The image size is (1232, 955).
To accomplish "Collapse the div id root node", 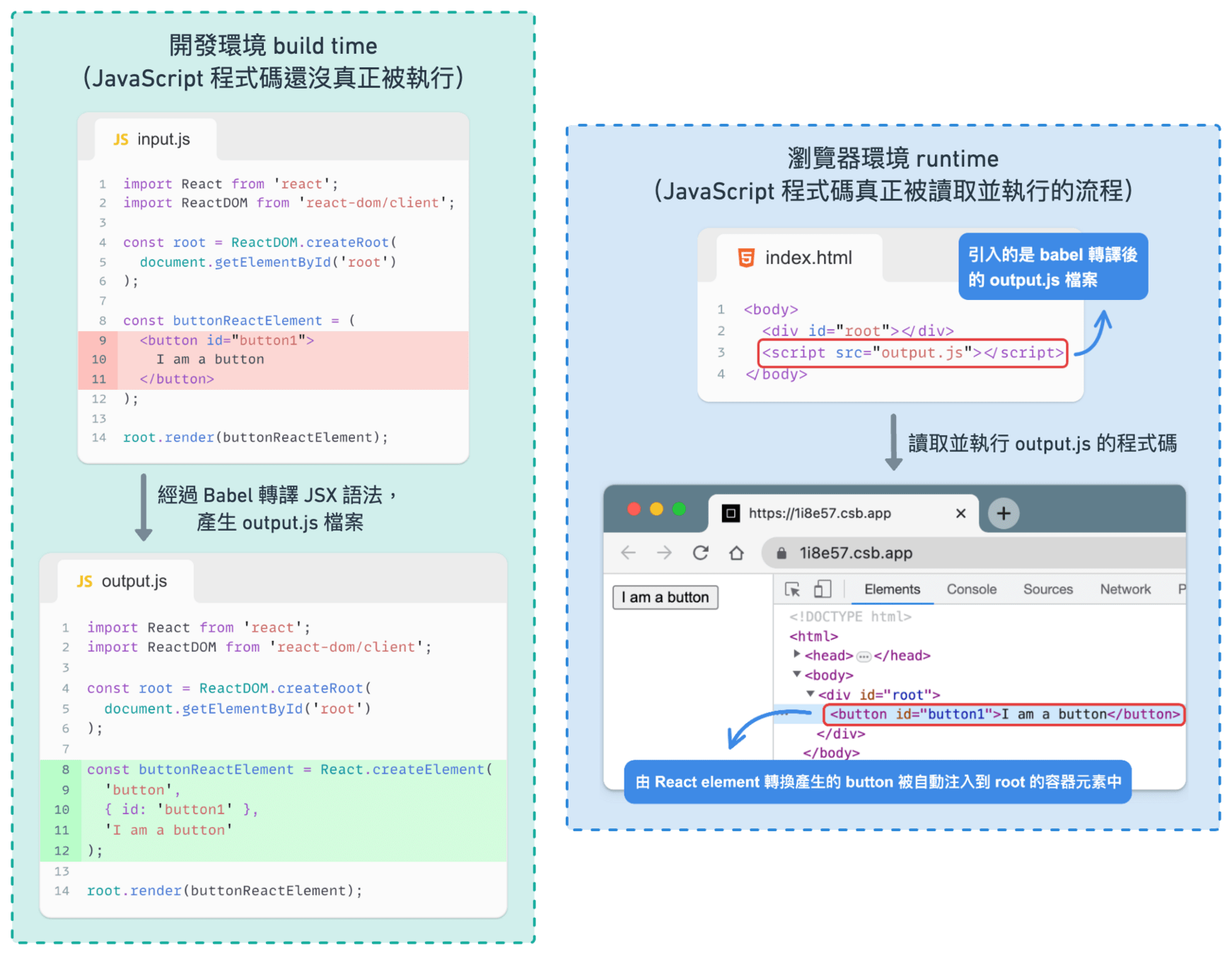I will click(x=810, y=694).
